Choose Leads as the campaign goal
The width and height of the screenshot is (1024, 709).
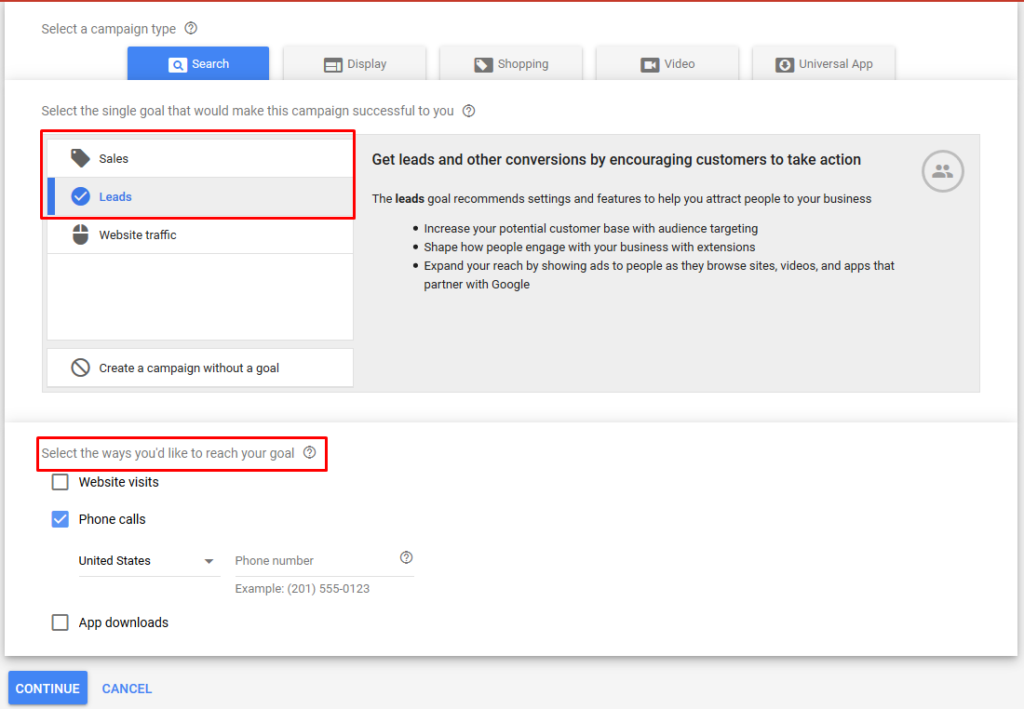200,197
